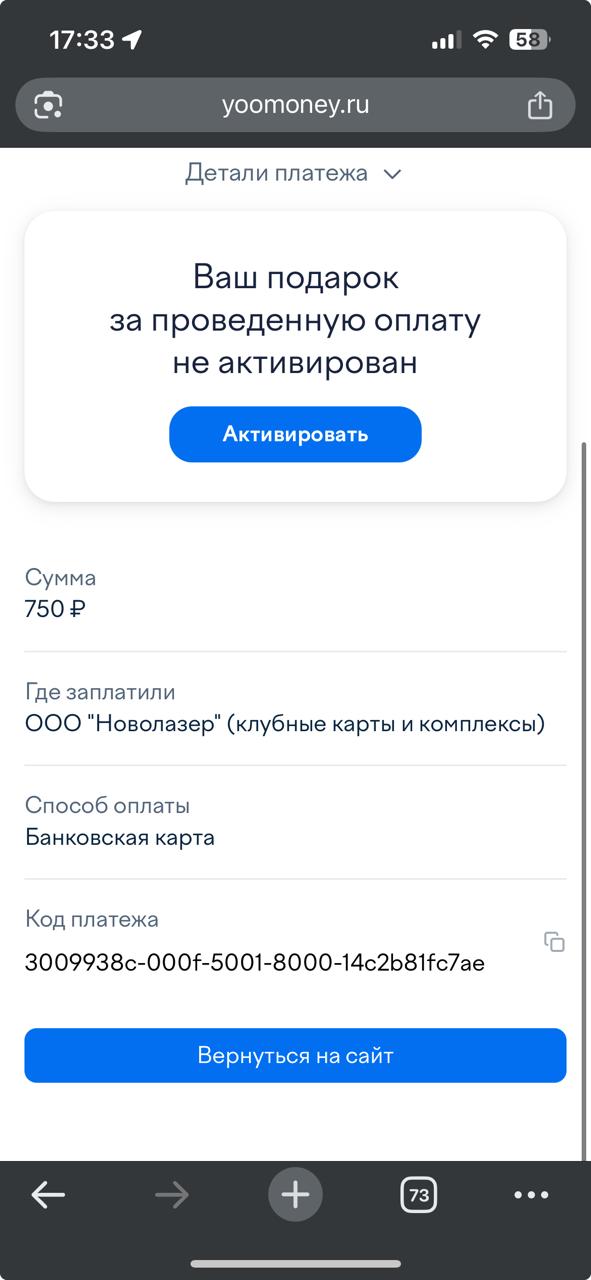This screenshot has height=1280, width=591.
Task: Go back with the left arrow
Action: coord(48,1194)
